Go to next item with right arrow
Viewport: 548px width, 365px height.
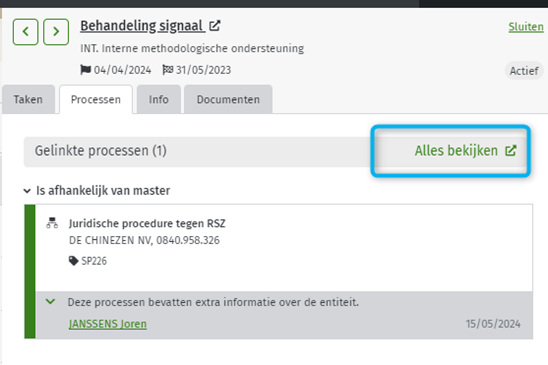(x=56, y=32)
